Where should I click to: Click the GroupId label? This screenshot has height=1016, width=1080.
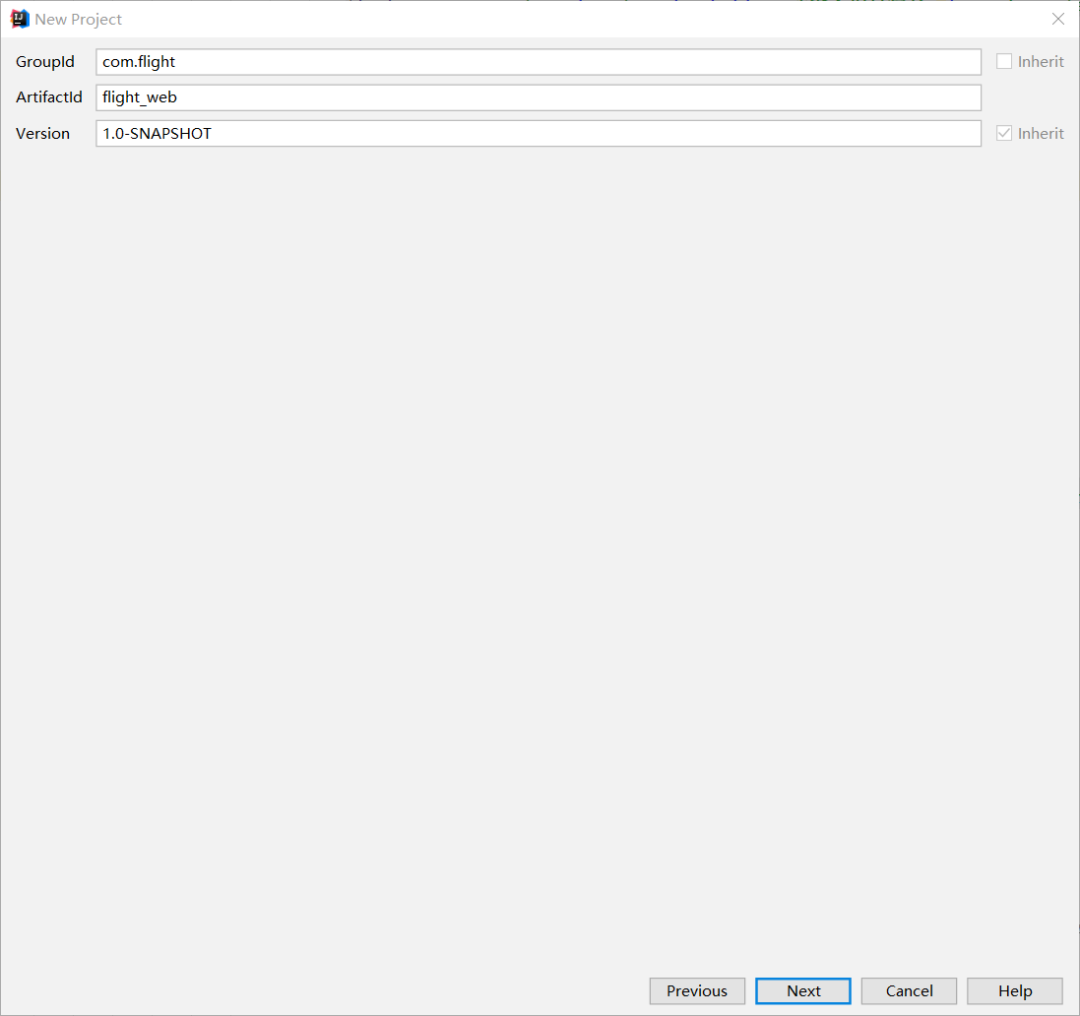click(x=45, y=61)
